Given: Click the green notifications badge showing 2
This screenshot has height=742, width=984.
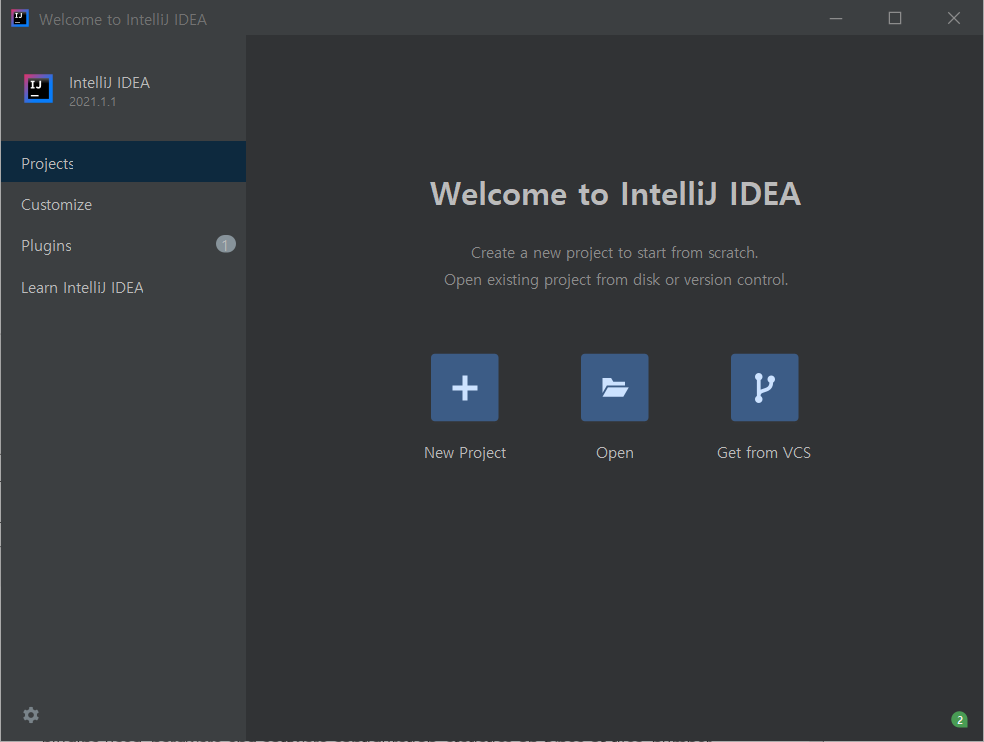Looking at the screenshot, I should pyautogui.click(x=959, y=719).
